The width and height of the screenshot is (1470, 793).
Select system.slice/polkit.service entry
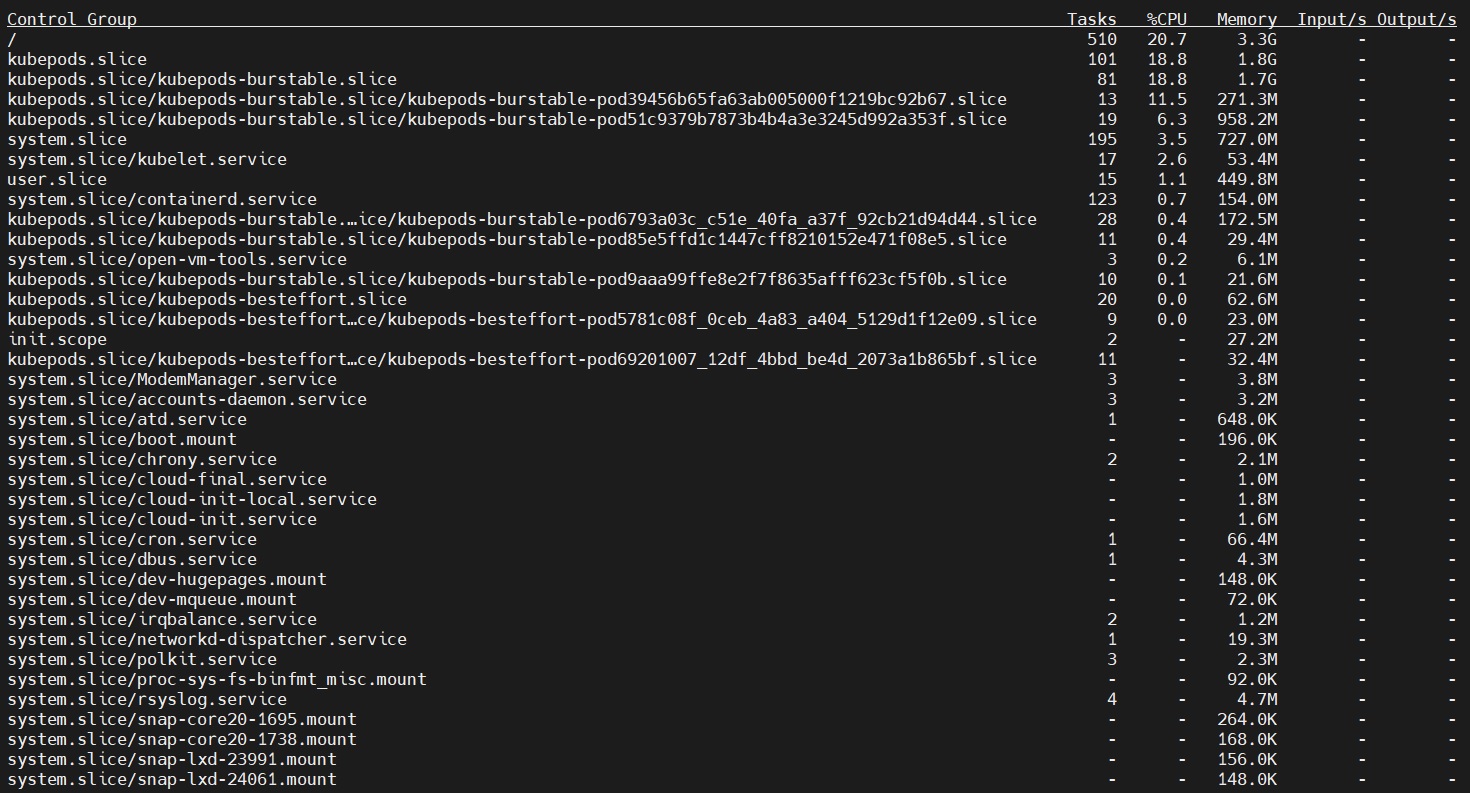(x=142, y=659)
